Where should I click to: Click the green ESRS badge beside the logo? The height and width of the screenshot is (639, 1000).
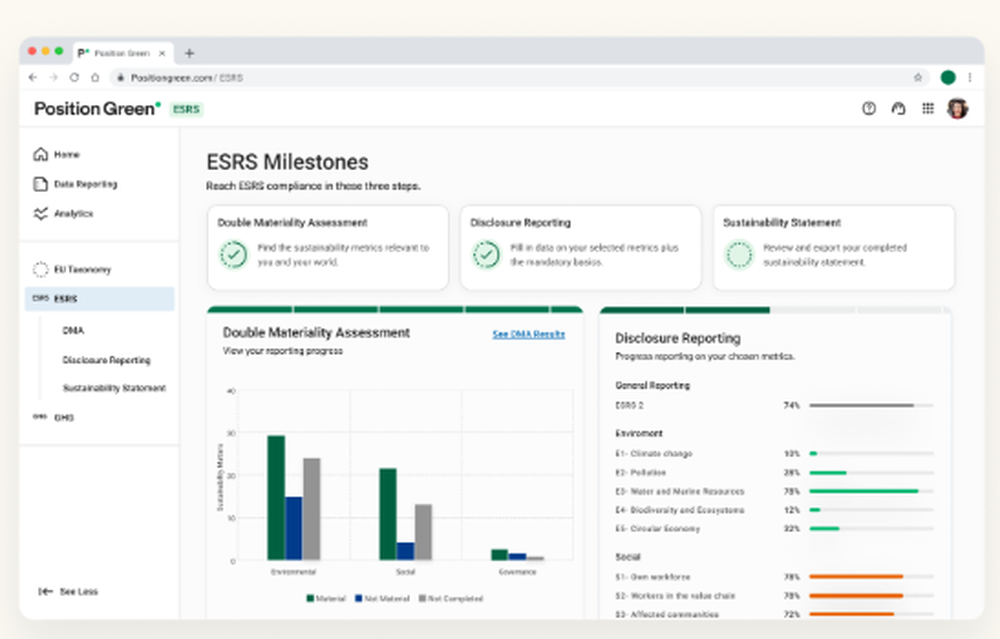pyautogui.click(x=186, y=110)
